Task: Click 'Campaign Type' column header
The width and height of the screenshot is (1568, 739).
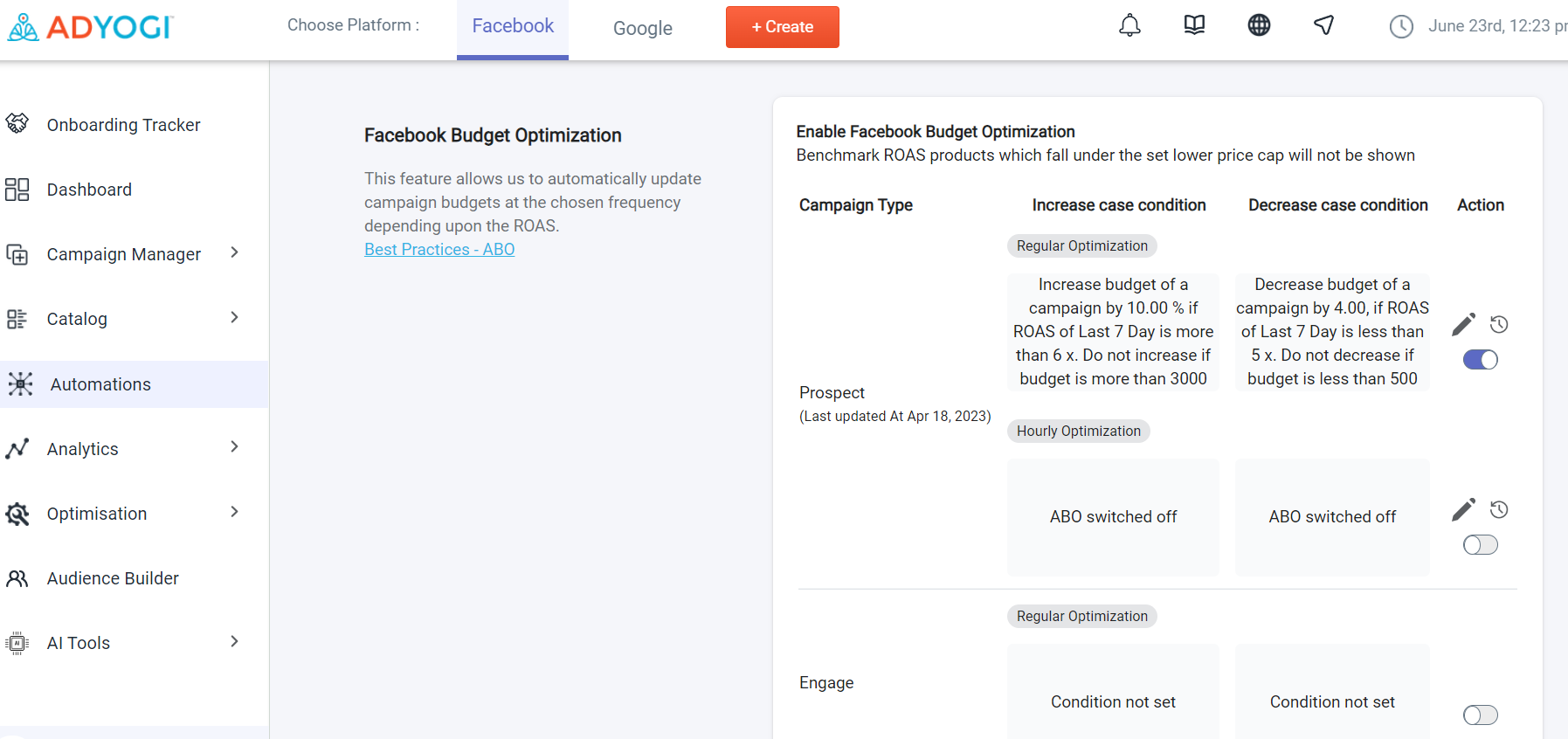Action: coord(856,205)
